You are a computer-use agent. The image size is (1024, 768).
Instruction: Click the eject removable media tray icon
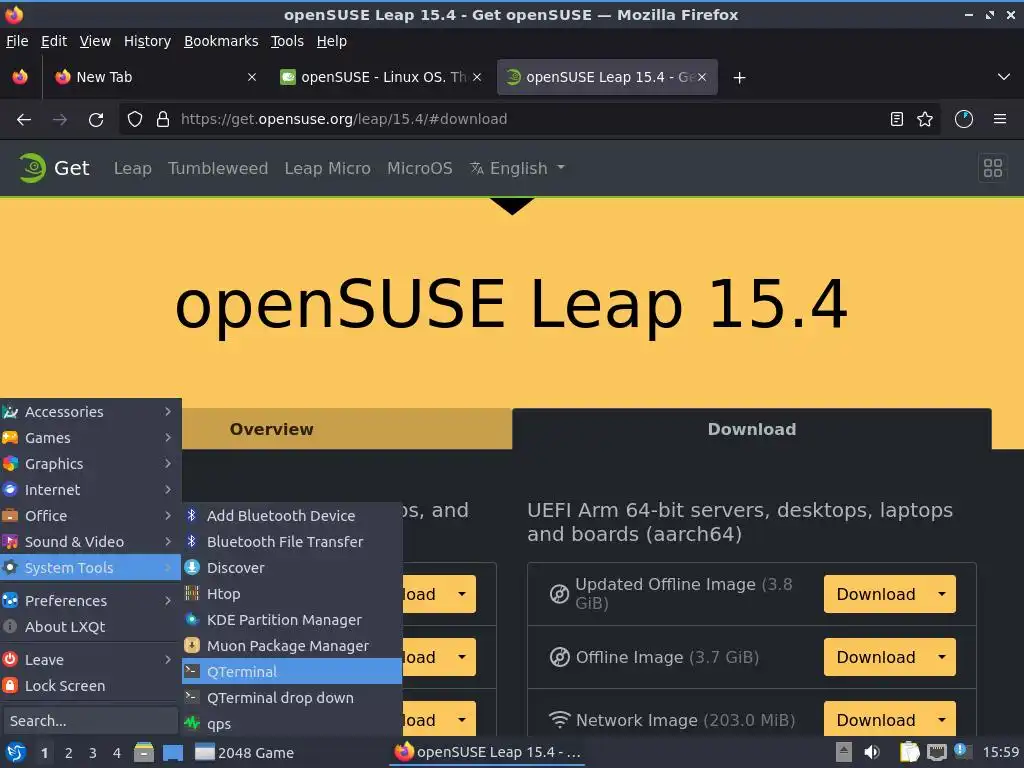tap(844, 752)
